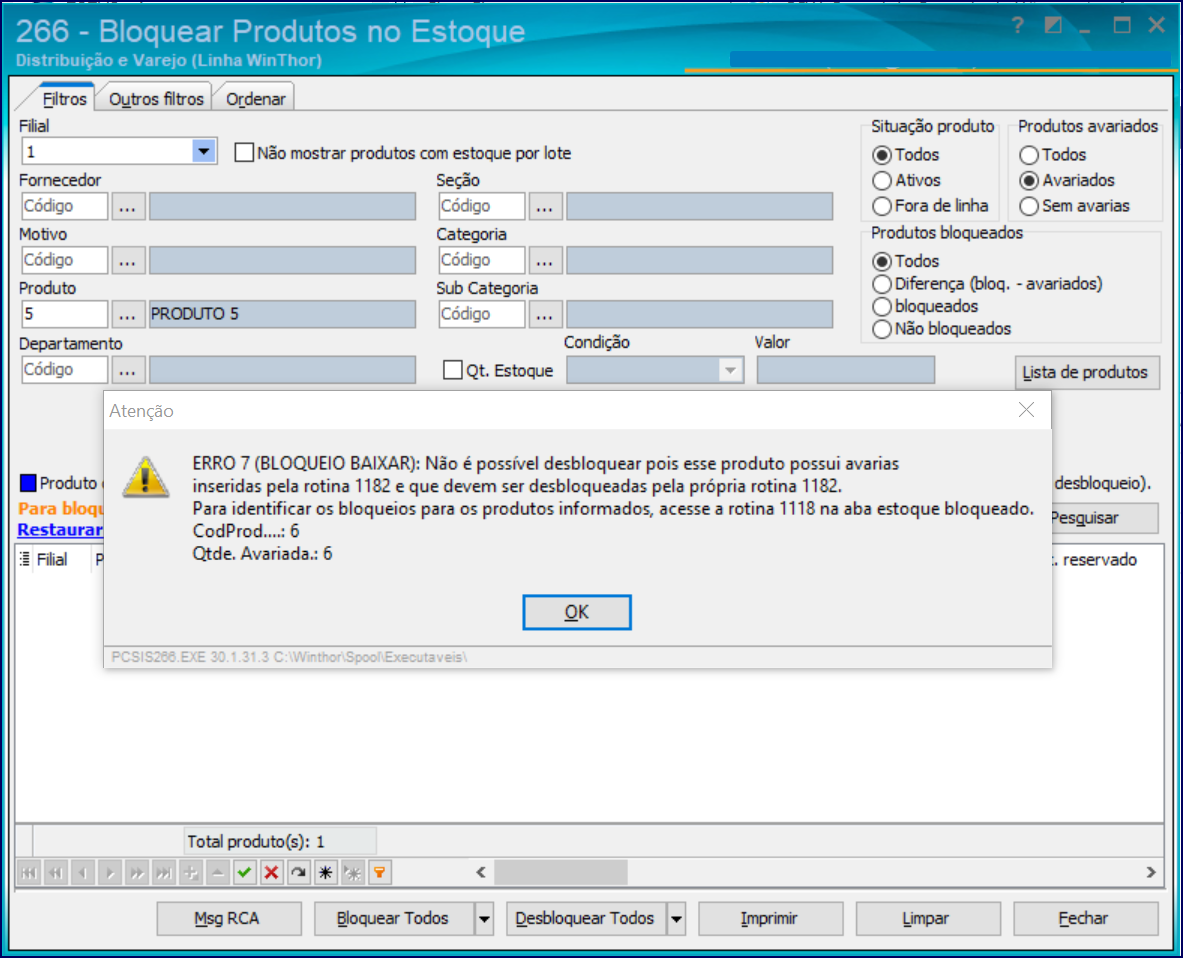Select 'bloqueados' radio option

881,307
